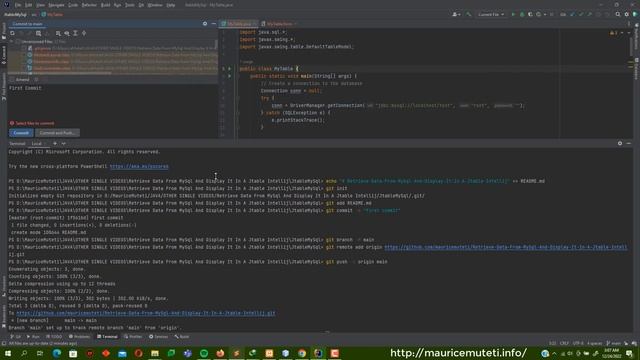Image resolution: width=640 pixels, height=360 pixels.
Task: Open line separator CRLF selector in status bar
Action: pyautogui.click(x=564, y=343)
